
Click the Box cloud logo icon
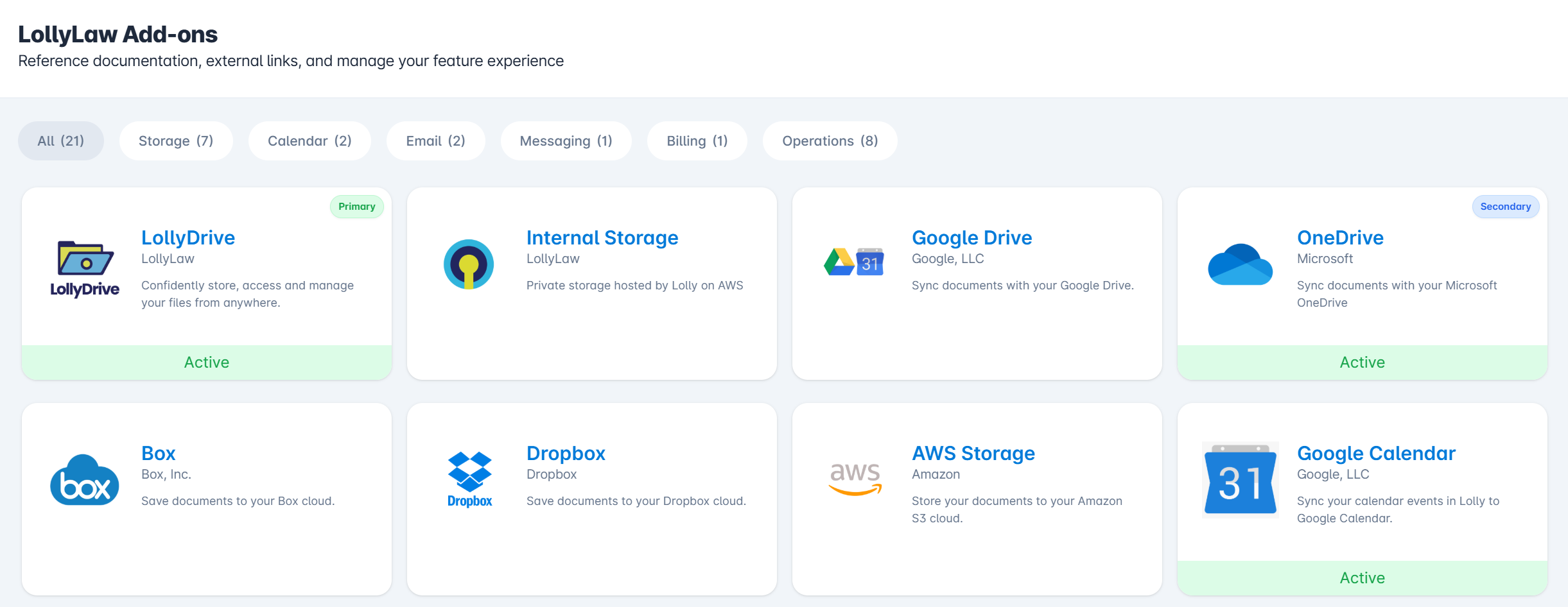coord(85,480)
